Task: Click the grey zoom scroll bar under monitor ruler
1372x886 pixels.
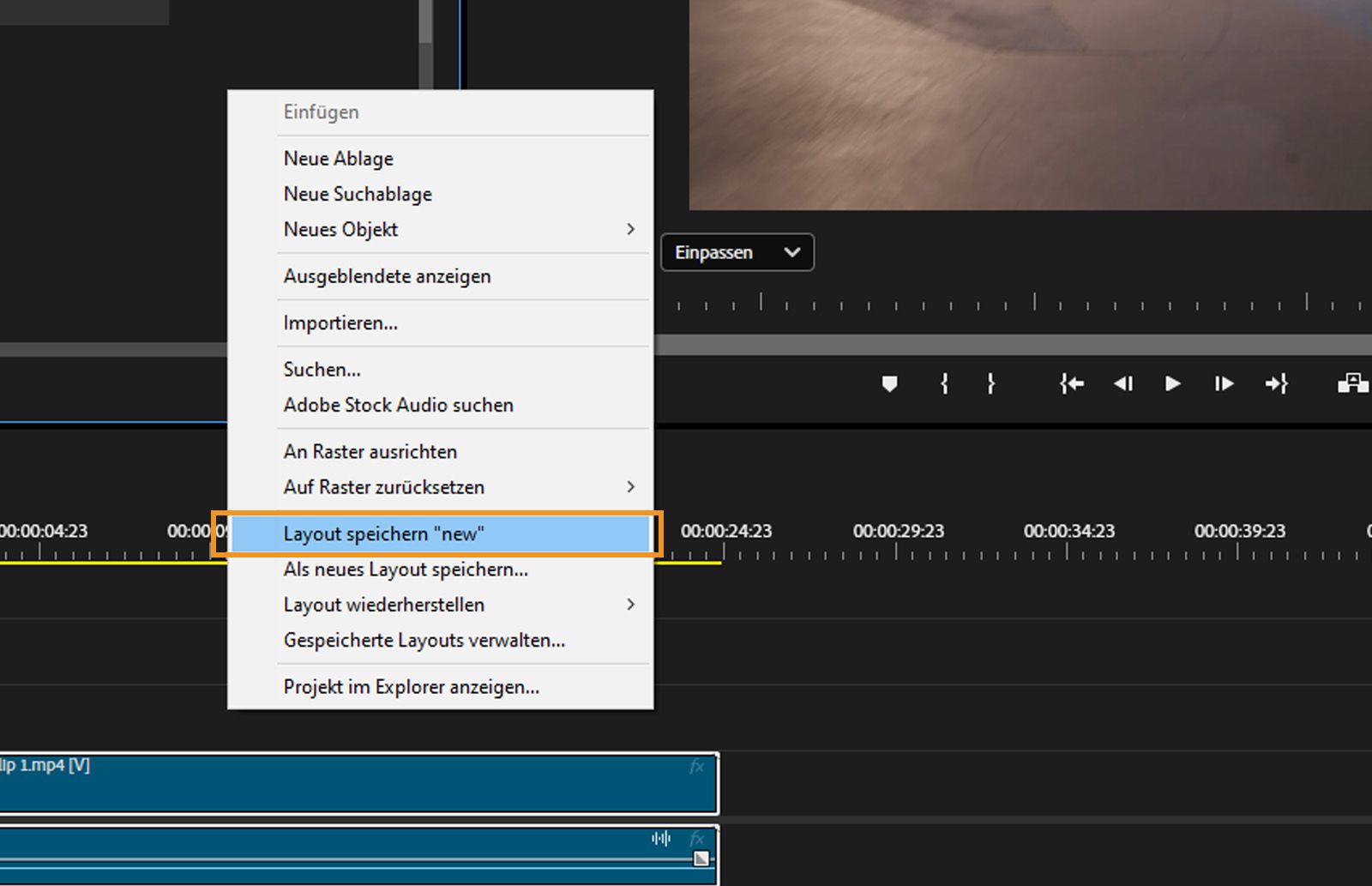Action: [1014, 345]
